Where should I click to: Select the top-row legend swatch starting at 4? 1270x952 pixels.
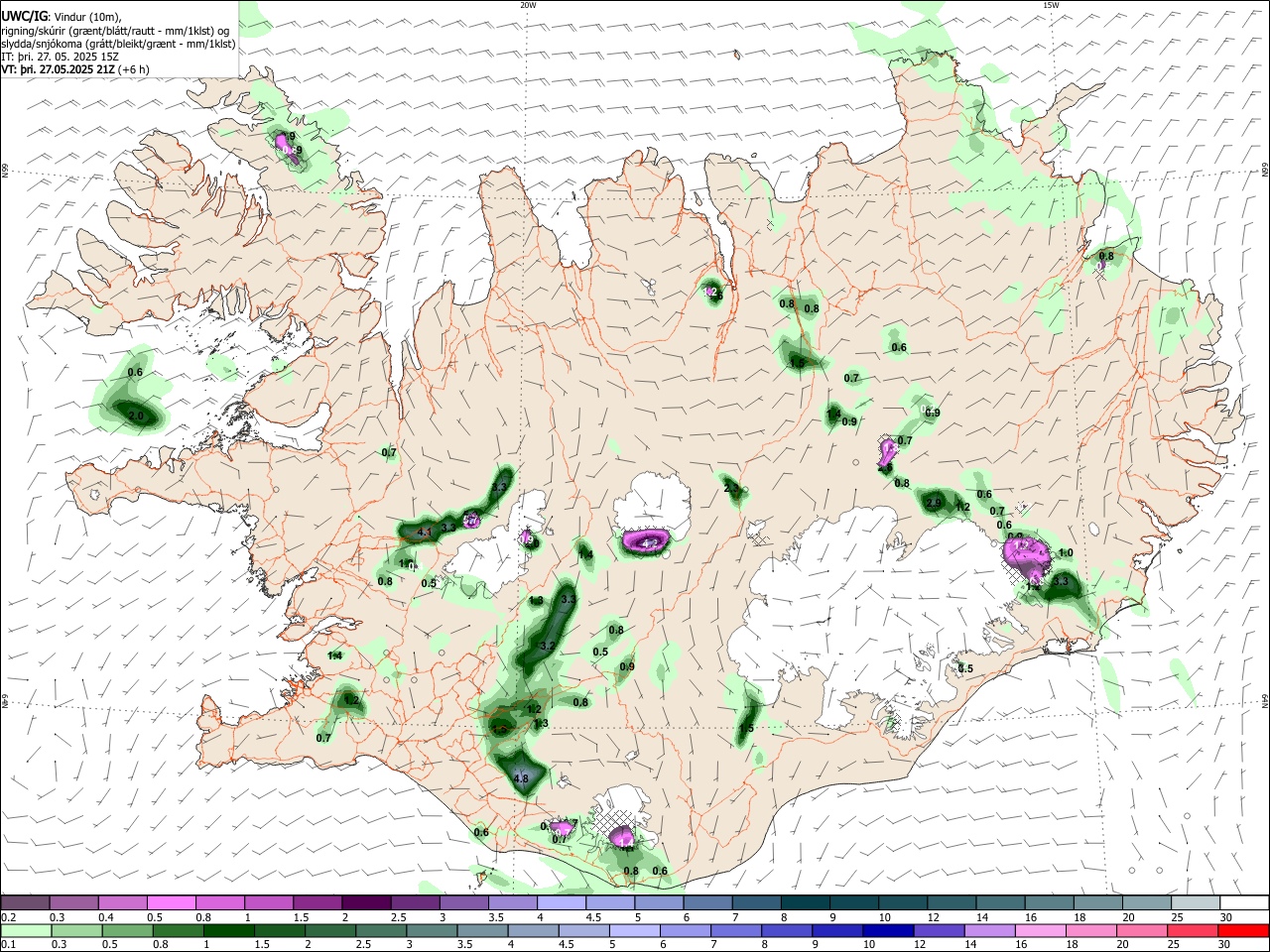click(560, 902)
